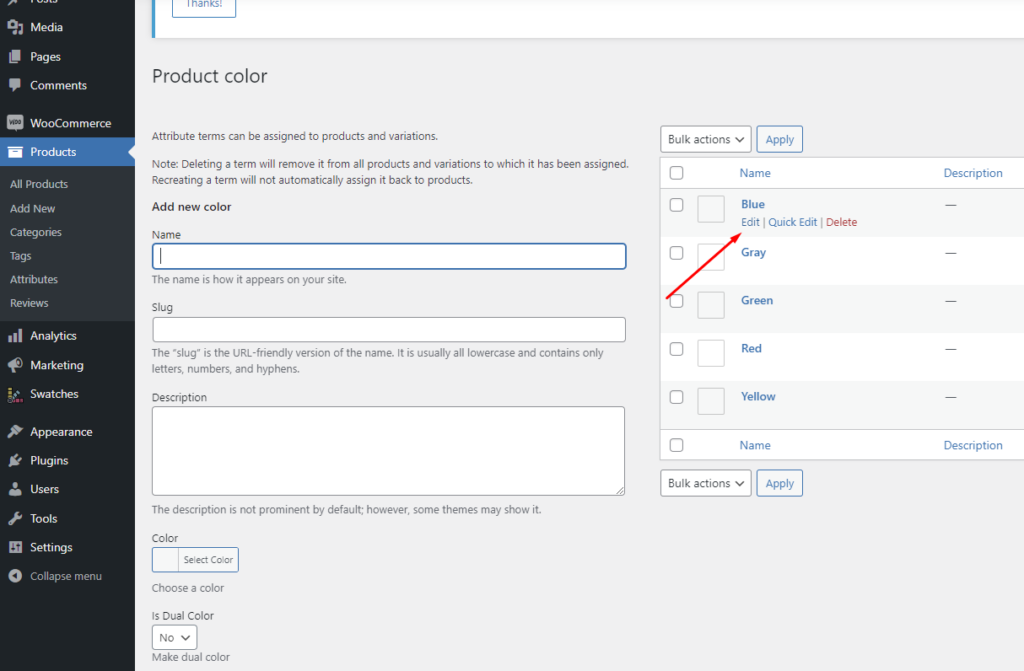Viewport: 1024px width, 671px height.
Task: Tick the select-all checkbox in table footer
Action: tap(677, 445)
